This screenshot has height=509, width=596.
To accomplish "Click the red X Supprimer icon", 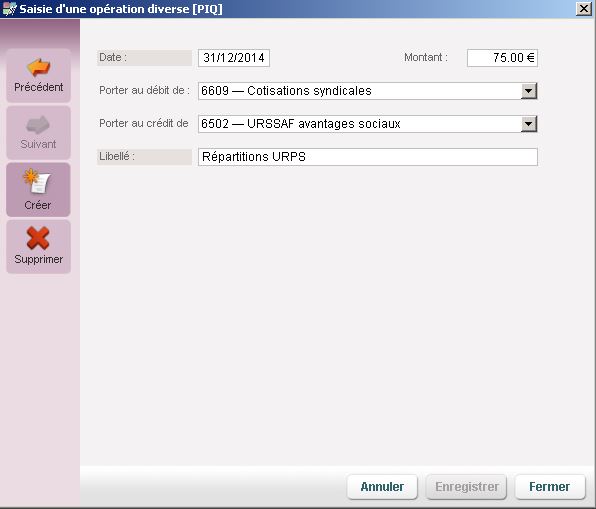I will [x=38, y=238].
